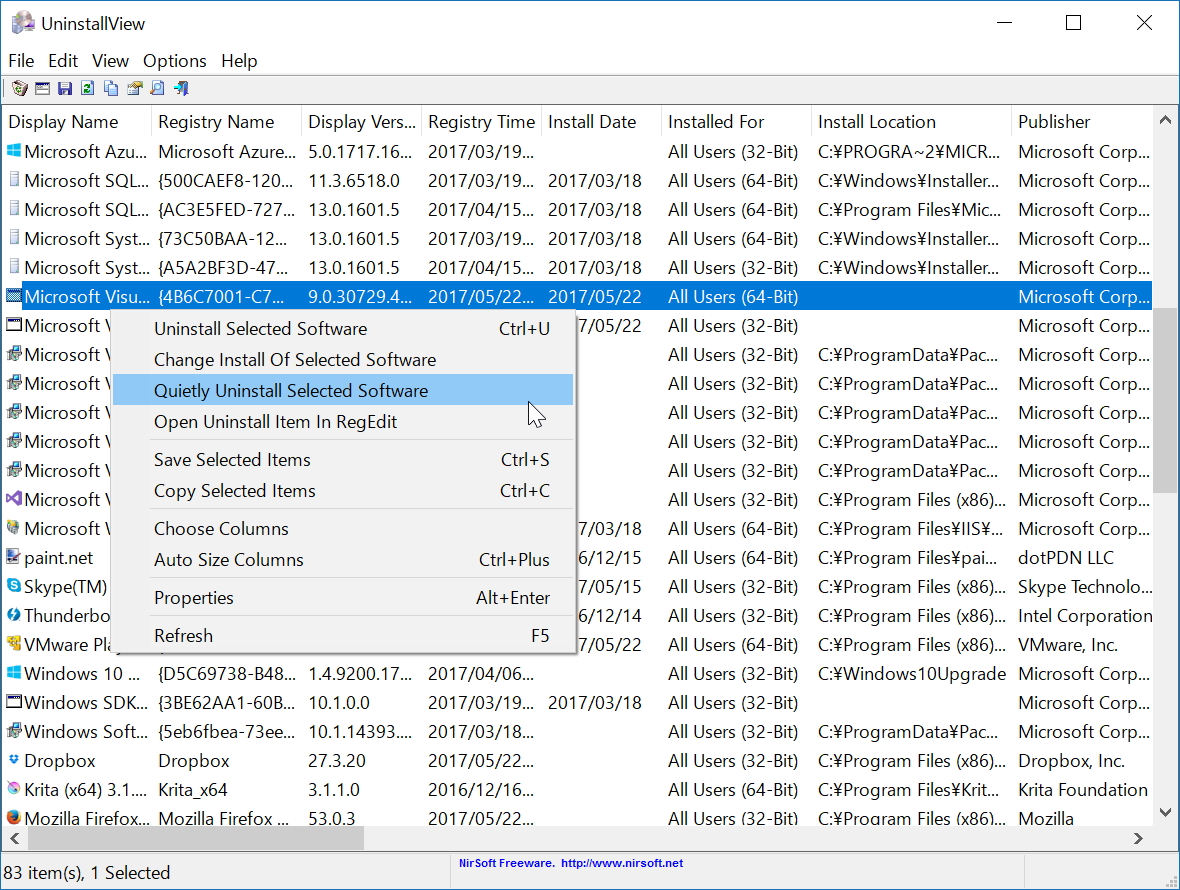Click the Mozilla Firefox row icon
The width and height of the screenshot is (1180, 890).
tap(14, 817)
